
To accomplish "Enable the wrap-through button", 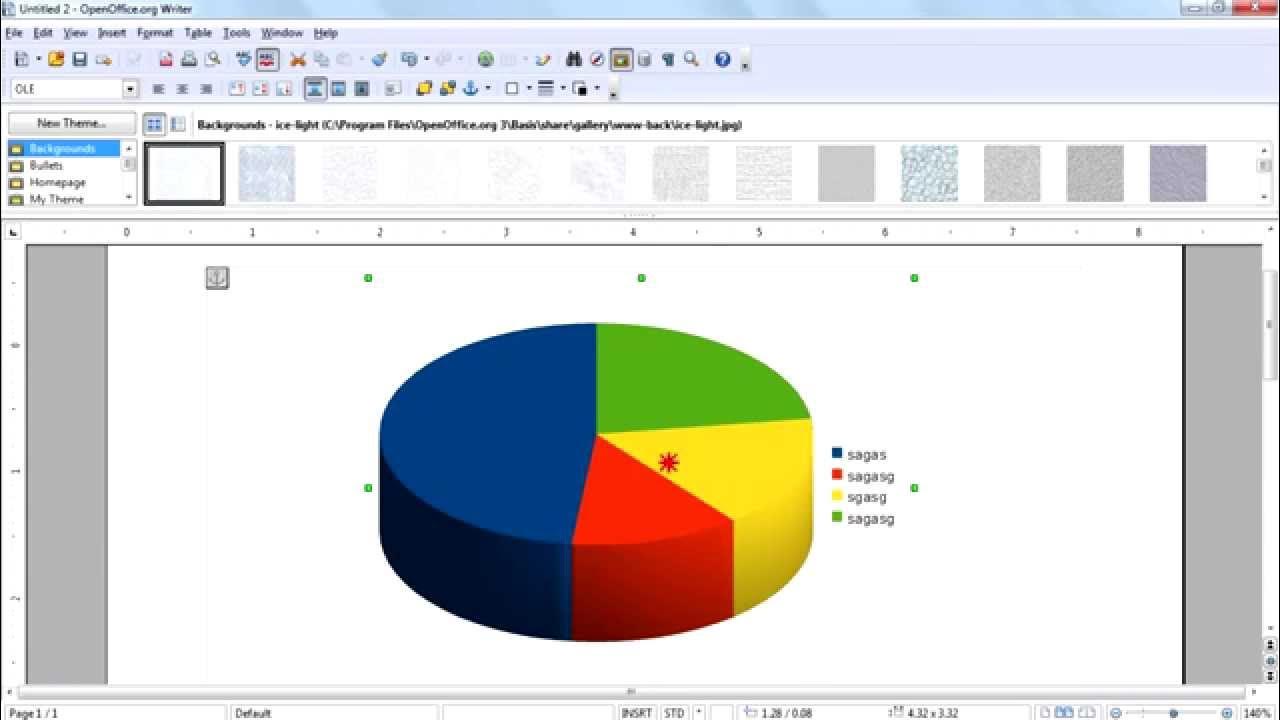I will (x=362, y=89).
